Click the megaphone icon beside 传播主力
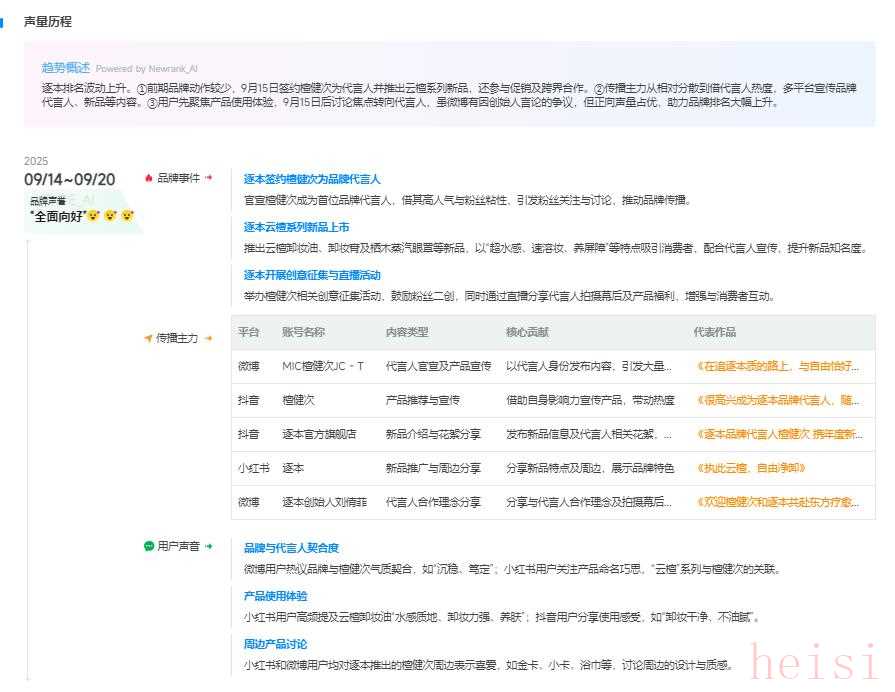895x692 pixels. [x=149, y=338]
